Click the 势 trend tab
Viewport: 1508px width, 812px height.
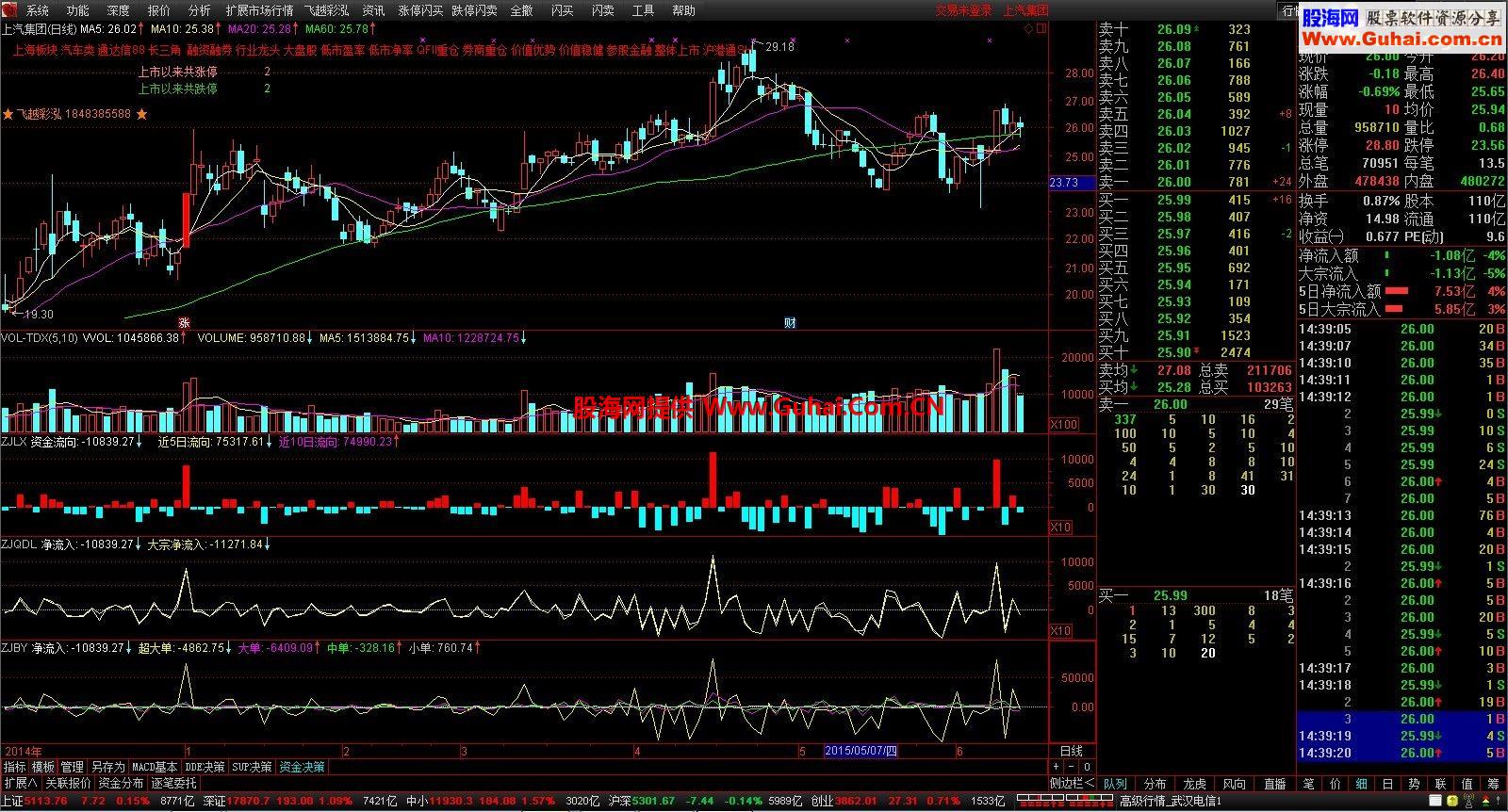coord(1415,784)
